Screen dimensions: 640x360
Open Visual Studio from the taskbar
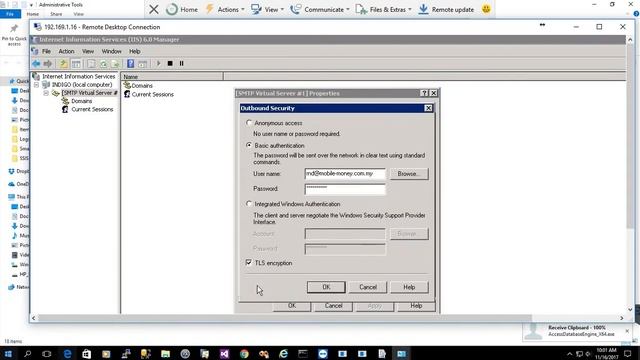tap(224, 353)
